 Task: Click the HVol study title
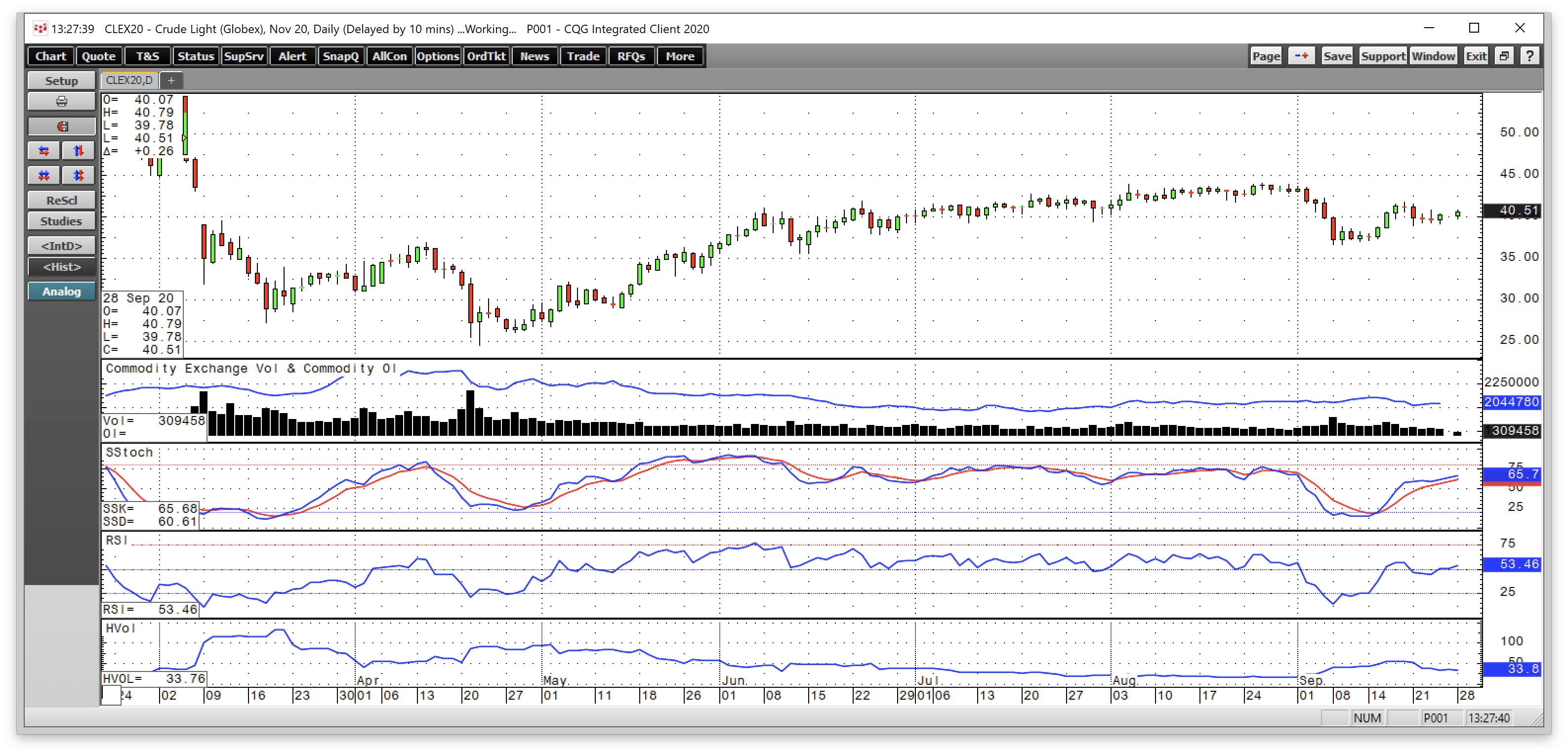pos(120,628)
